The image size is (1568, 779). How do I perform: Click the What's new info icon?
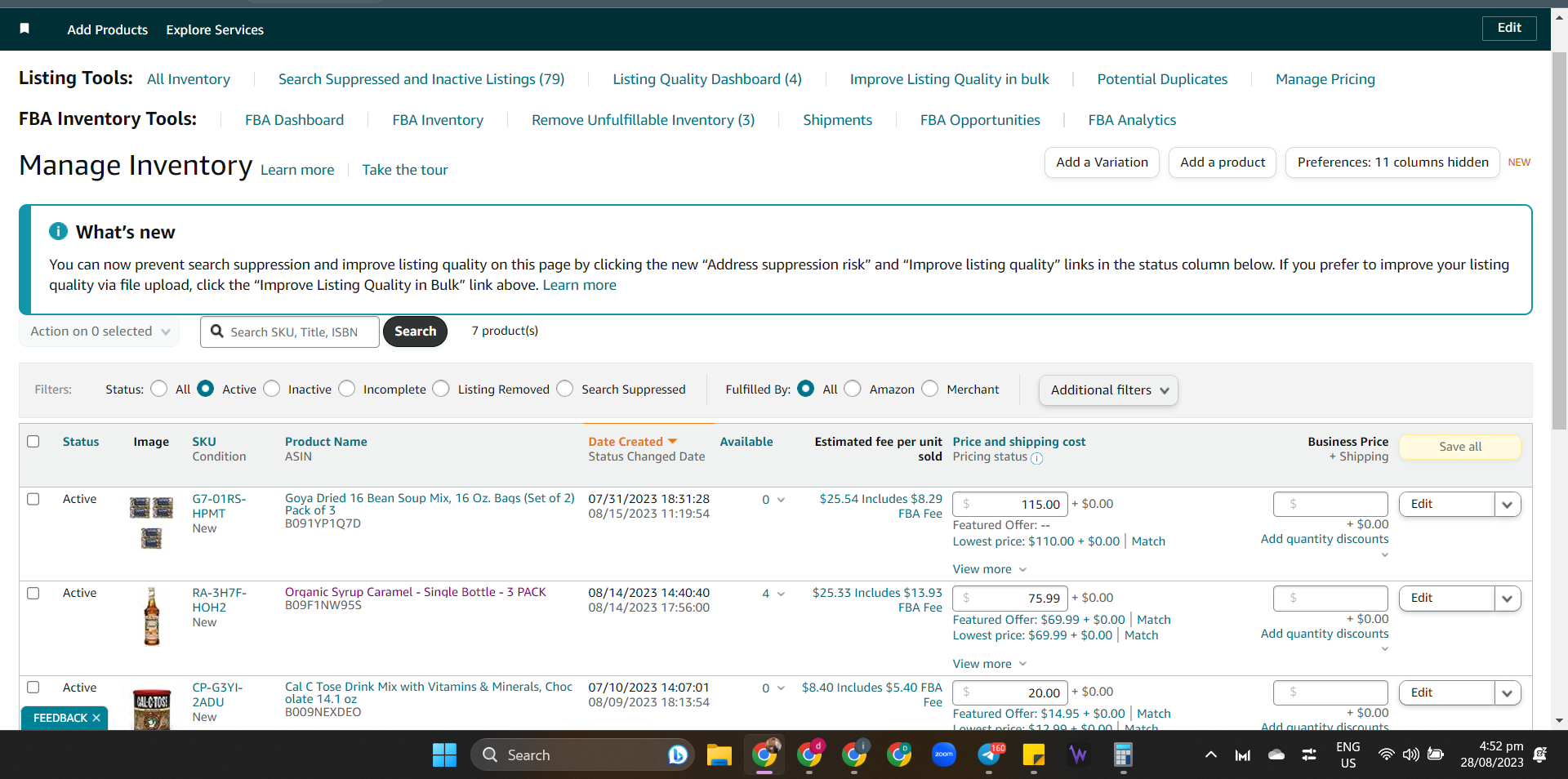58,231
